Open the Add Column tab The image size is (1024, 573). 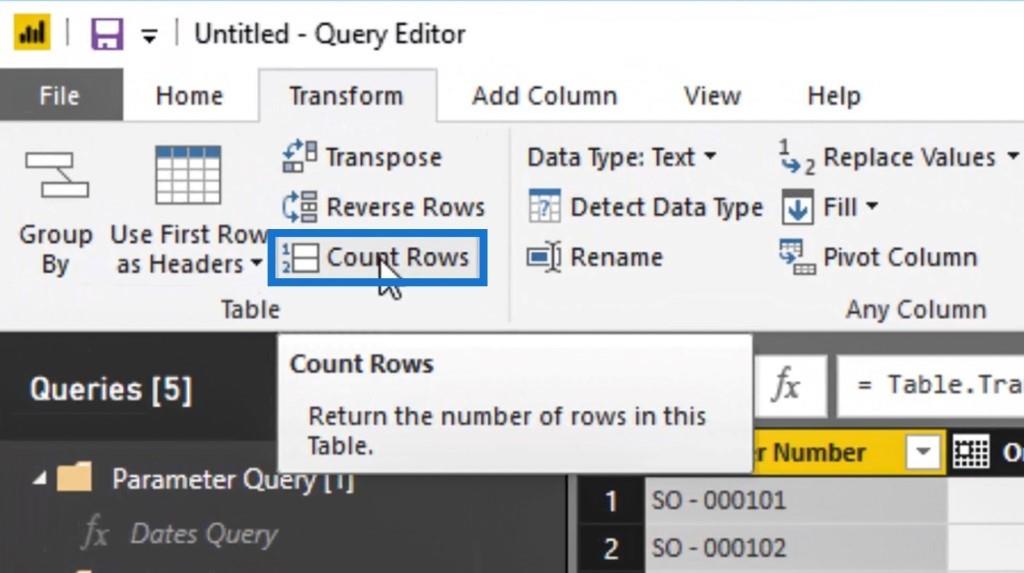click(545, 95)
